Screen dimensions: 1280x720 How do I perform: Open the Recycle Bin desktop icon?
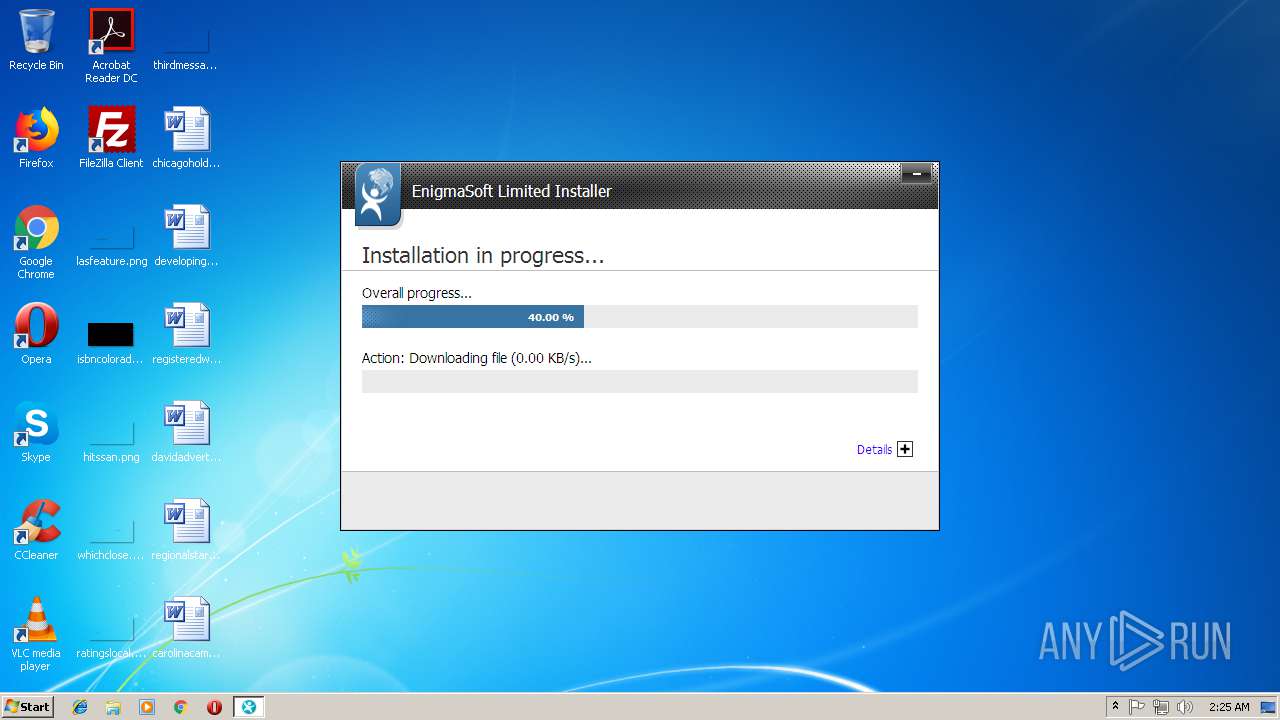(x=36, y=40)
